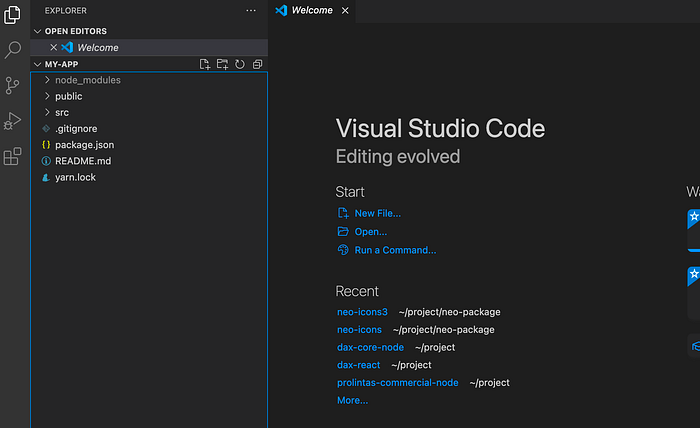This screenshot has height=428, width=700.
Task: Open the Source Control view icon
Action: 13,85
